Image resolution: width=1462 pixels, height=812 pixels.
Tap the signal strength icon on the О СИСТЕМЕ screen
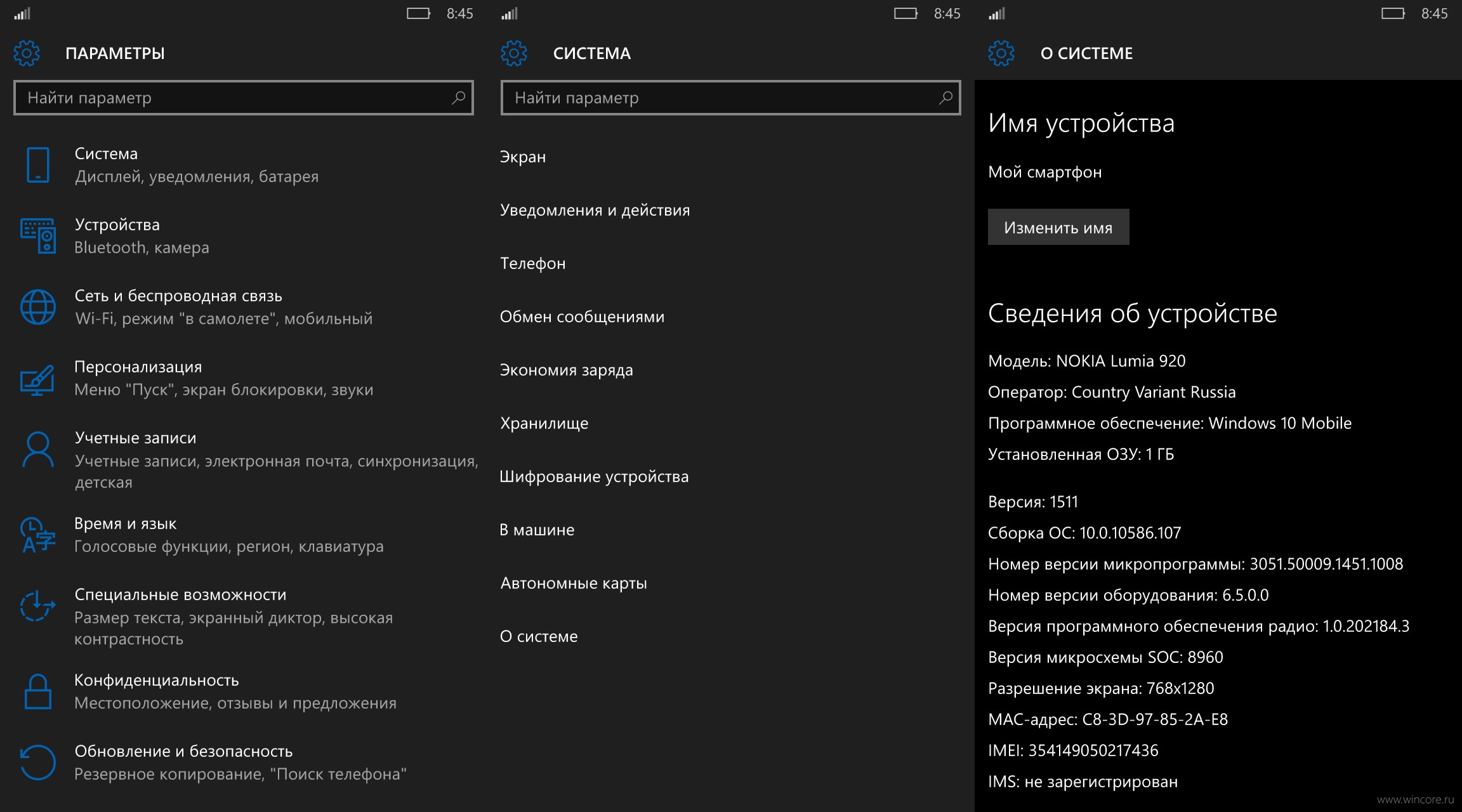point(997,13)
